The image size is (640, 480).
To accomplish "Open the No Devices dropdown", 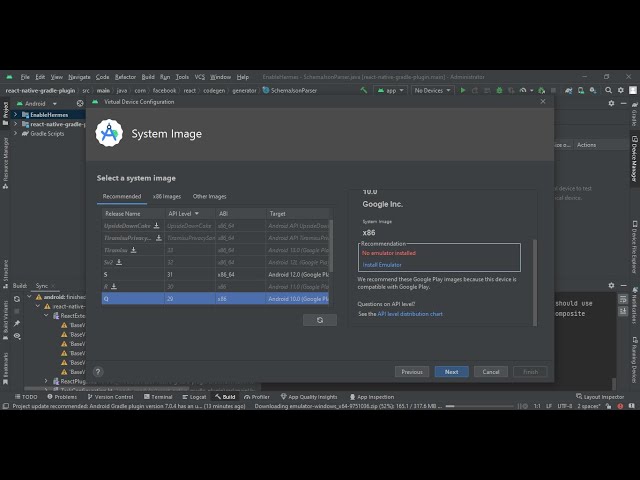I will pos(432,90).
